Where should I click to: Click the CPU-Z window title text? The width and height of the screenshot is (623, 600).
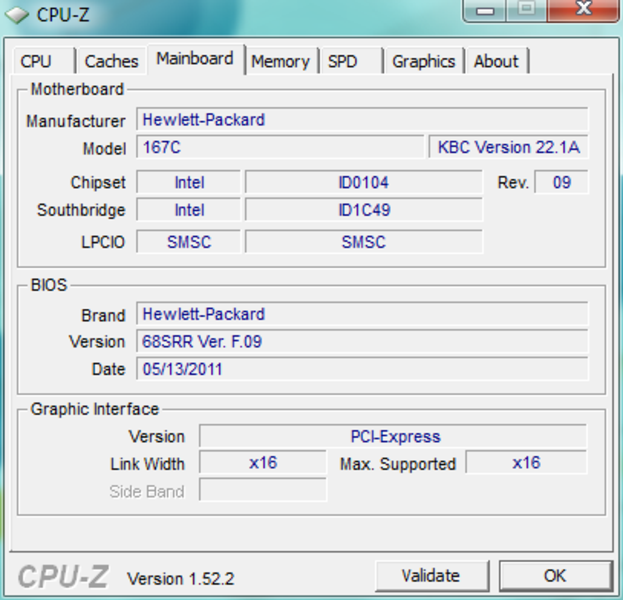point(63,15)
